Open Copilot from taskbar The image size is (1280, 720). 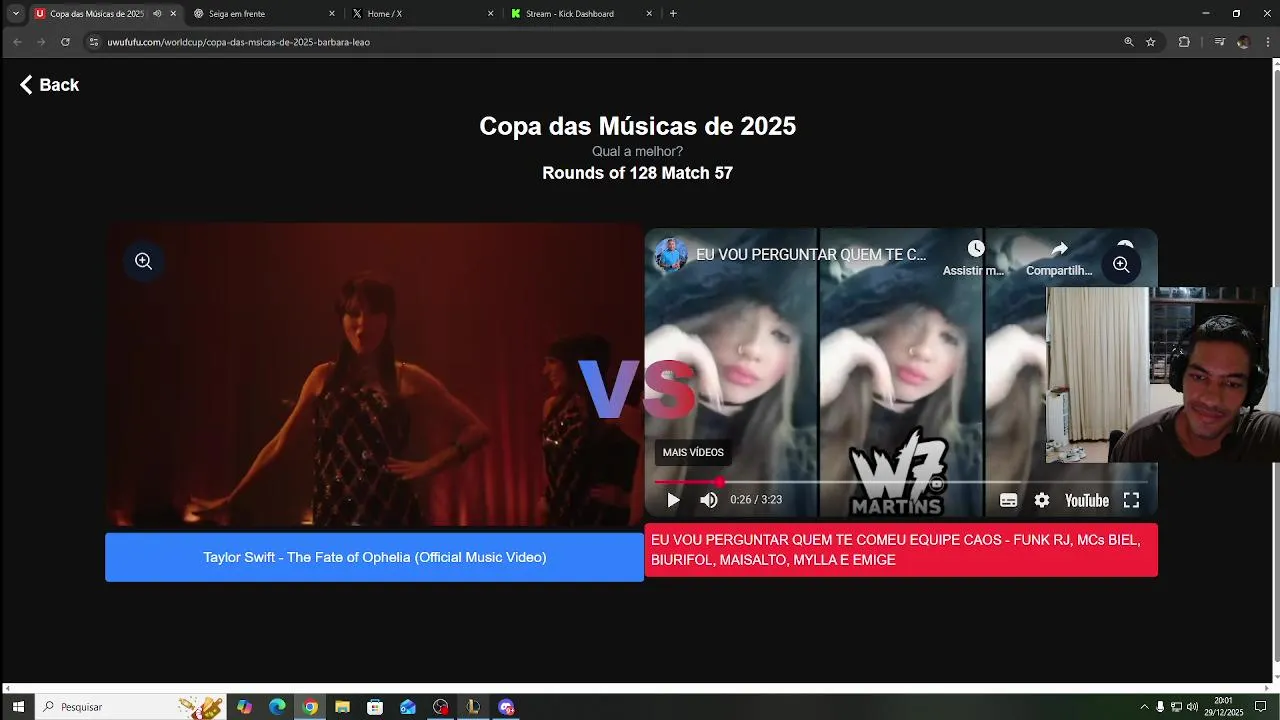[245, 707]
